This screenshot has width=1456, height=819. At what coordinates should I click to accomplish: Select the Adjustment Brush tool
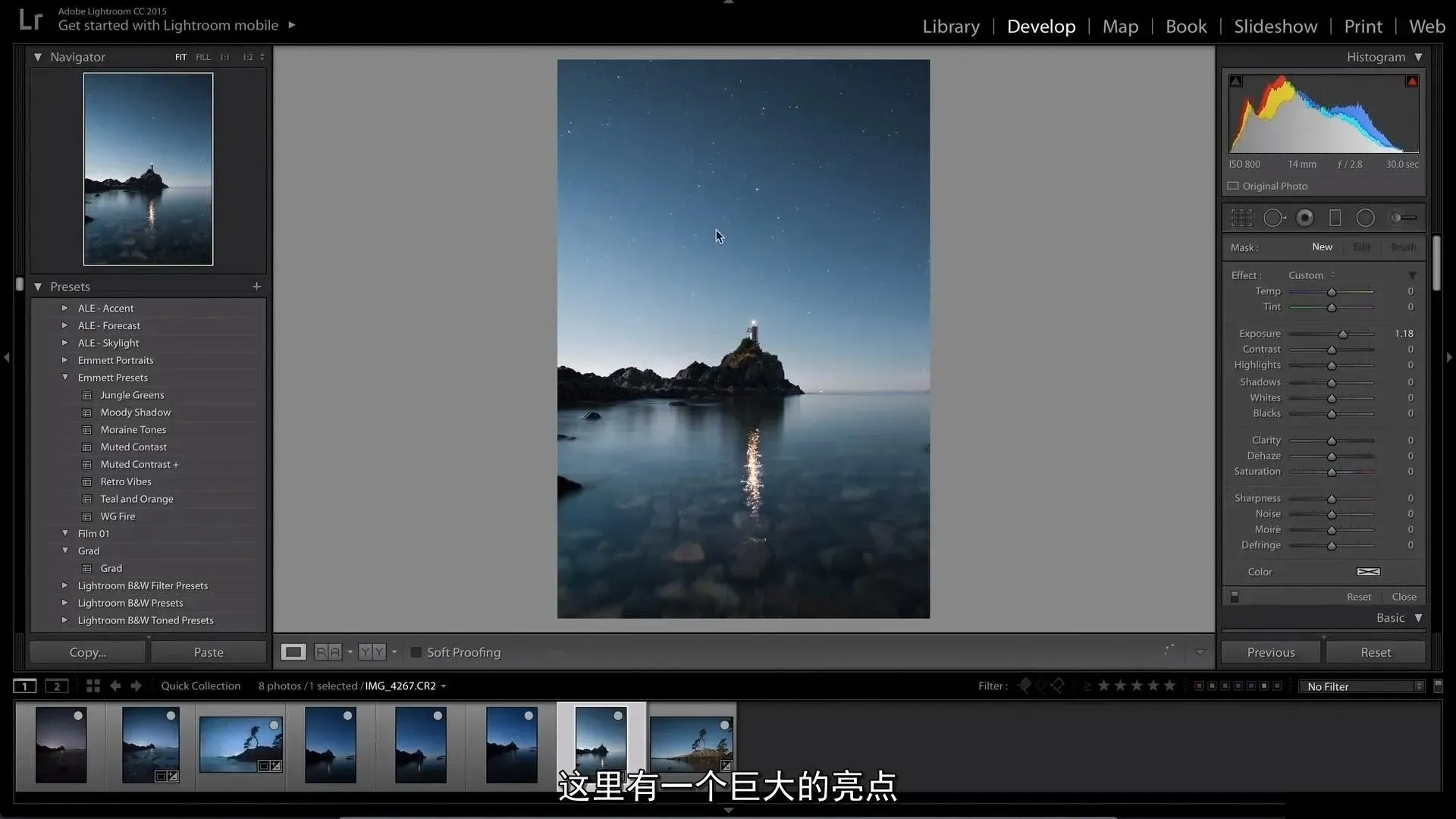[x=1403, y=218]
